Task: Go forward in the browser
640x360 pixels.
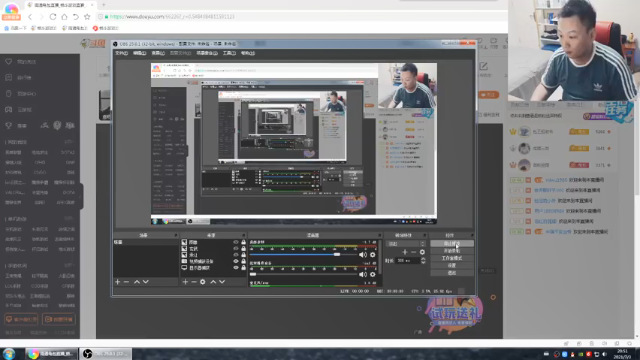Action: coord(41,17)
